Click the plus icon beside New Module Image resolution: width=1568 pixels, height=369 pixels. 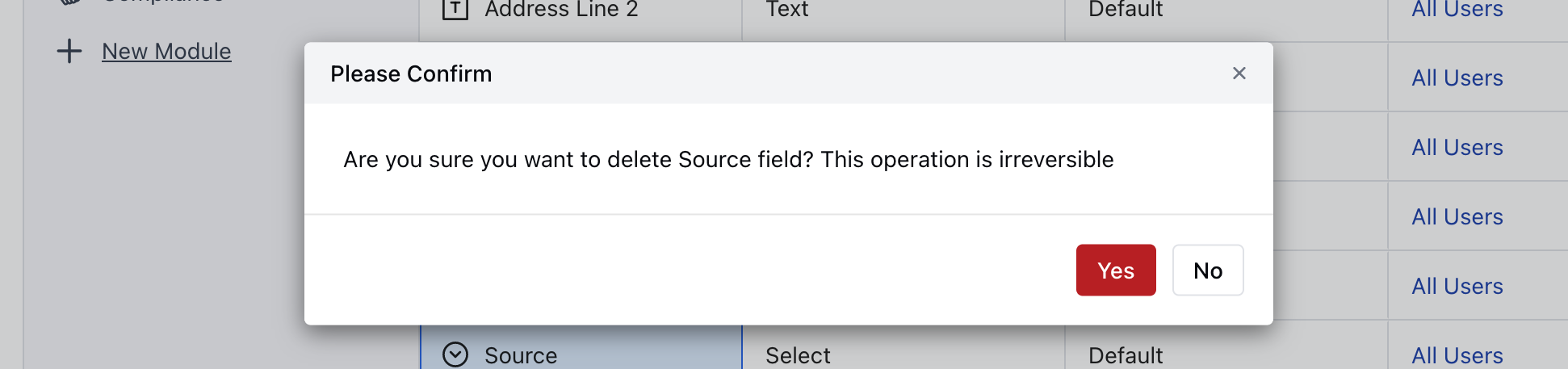[x=69, y=52]
